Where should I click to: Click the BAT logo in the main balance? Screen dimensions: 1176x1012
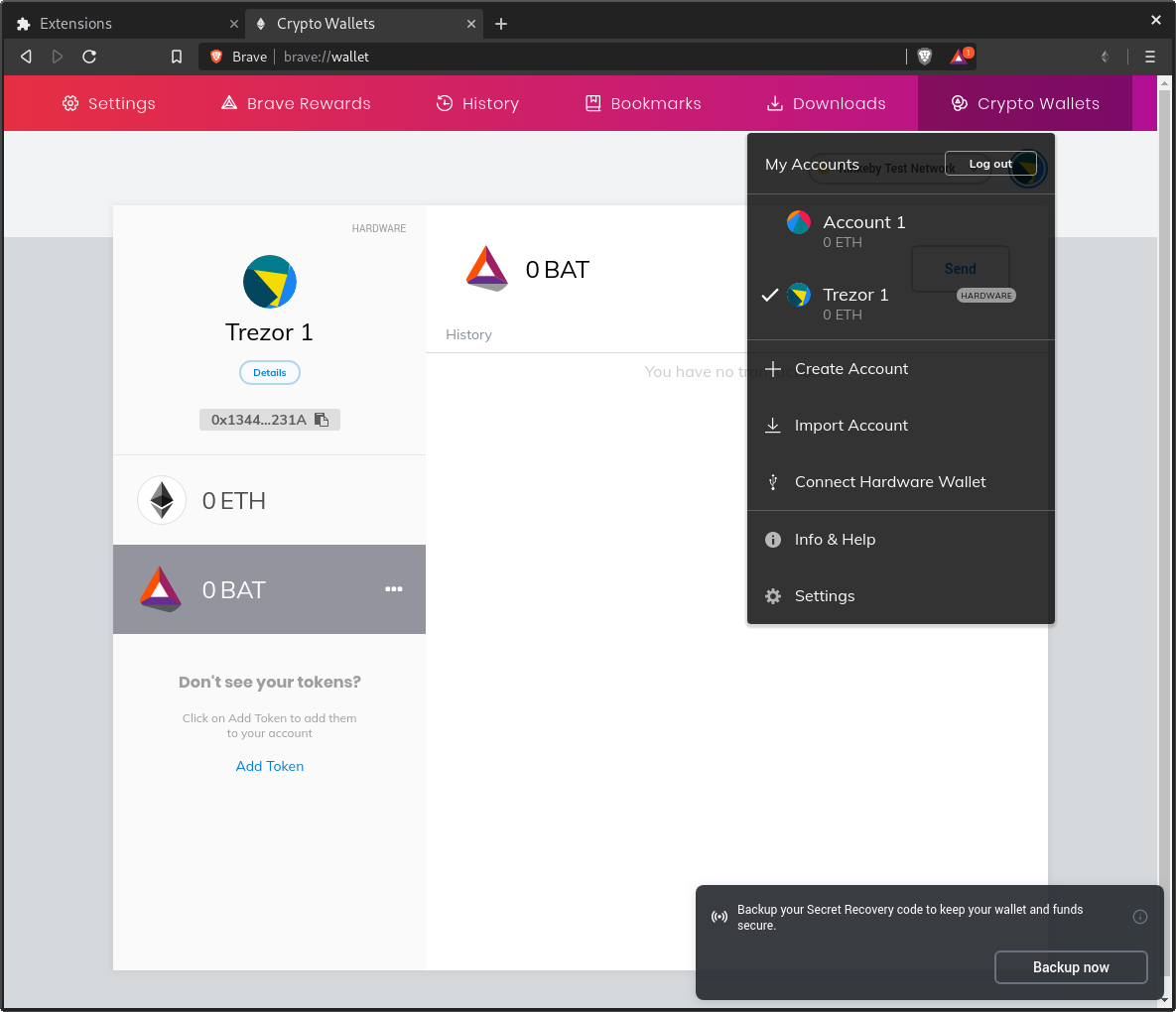[x=486, y=268]
